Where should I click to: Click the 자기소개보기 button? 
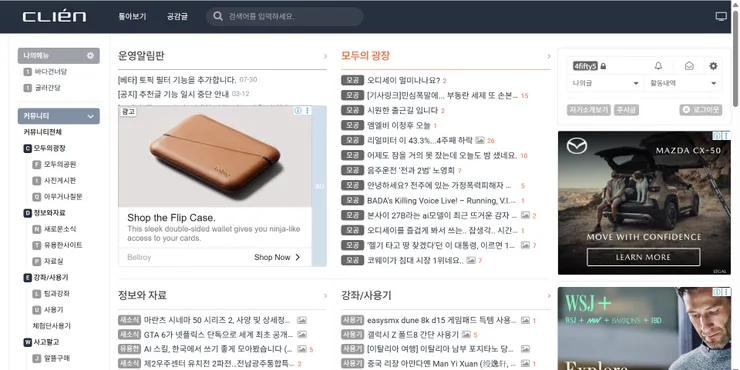589,110
